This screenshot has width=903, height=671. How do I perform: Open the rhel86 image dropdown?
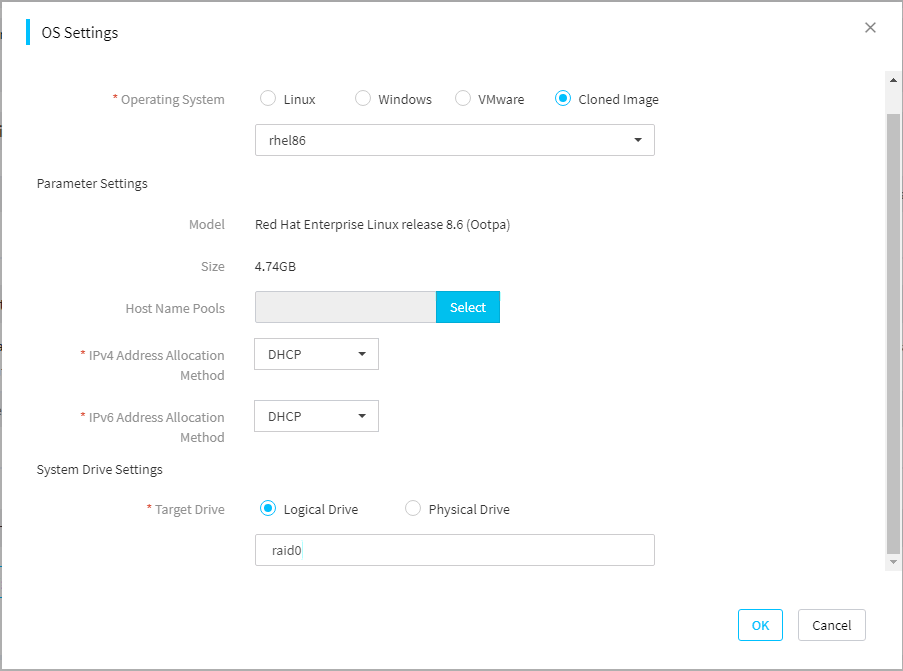pos(454,140)
